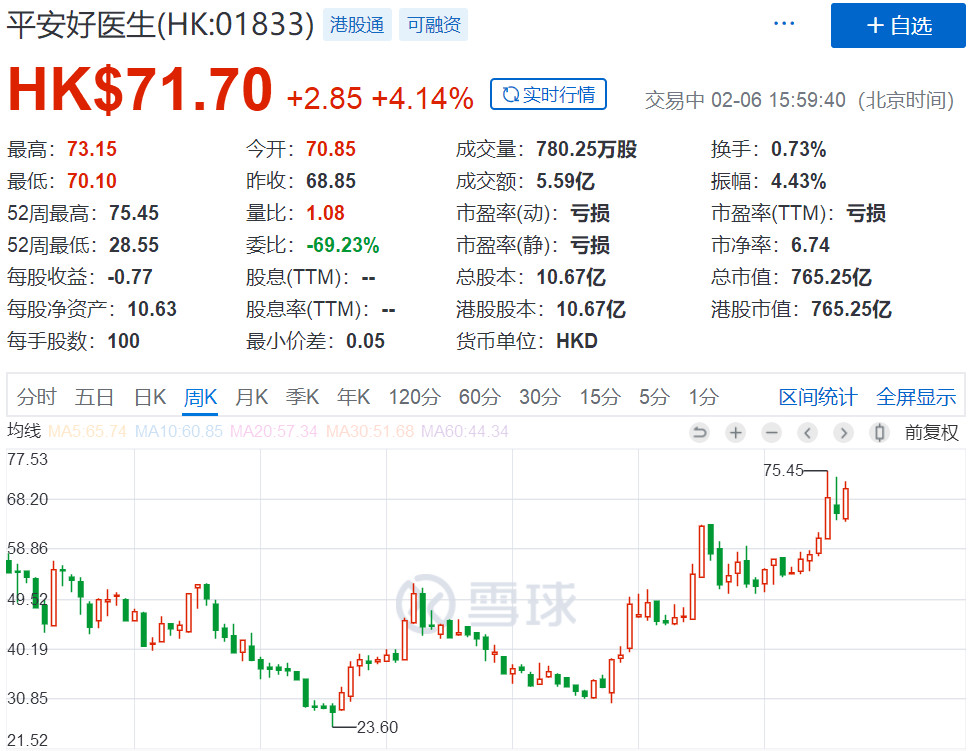This screenshot has height=751, width=969.
Task: Click the 振幅 value 4.43%
Action: [x=798, y=181]
